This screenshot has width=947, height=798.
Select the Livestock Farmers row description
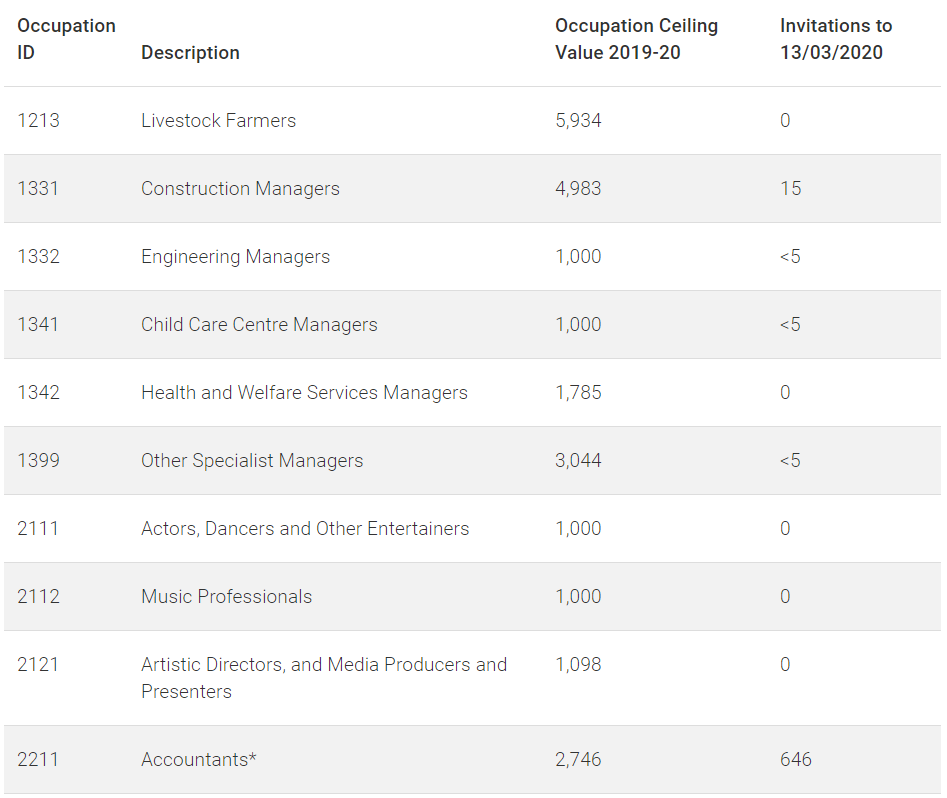(219, 120)
